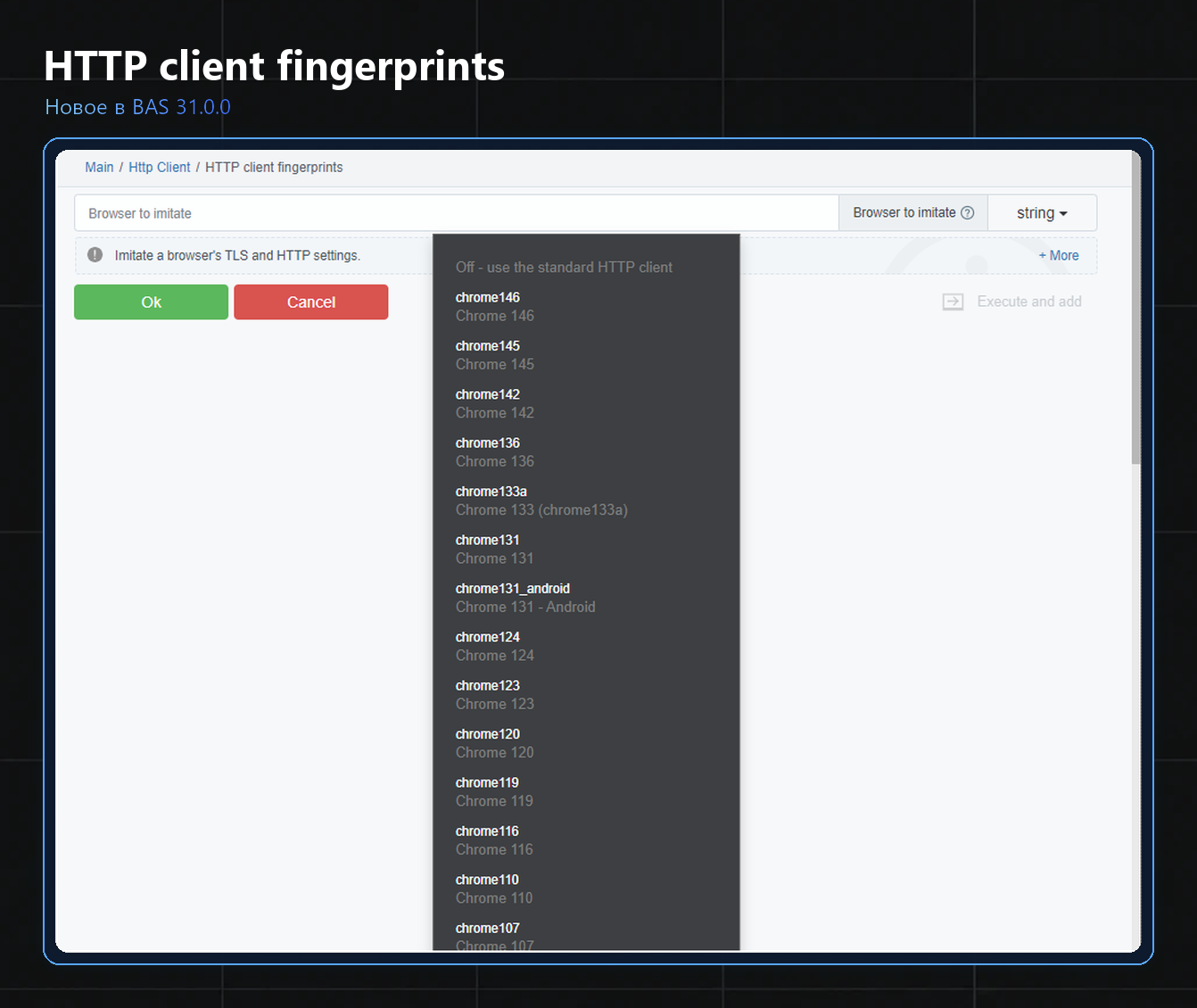Pick chrome116 option
This screenshot has width=1197, height=1008.
point(586,840)
